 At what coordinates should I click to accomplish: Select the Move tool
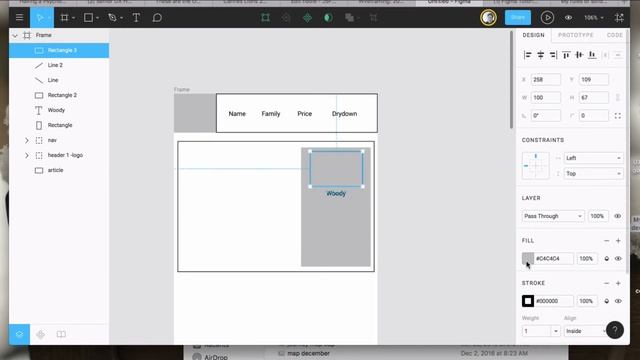tap(40, 18)
